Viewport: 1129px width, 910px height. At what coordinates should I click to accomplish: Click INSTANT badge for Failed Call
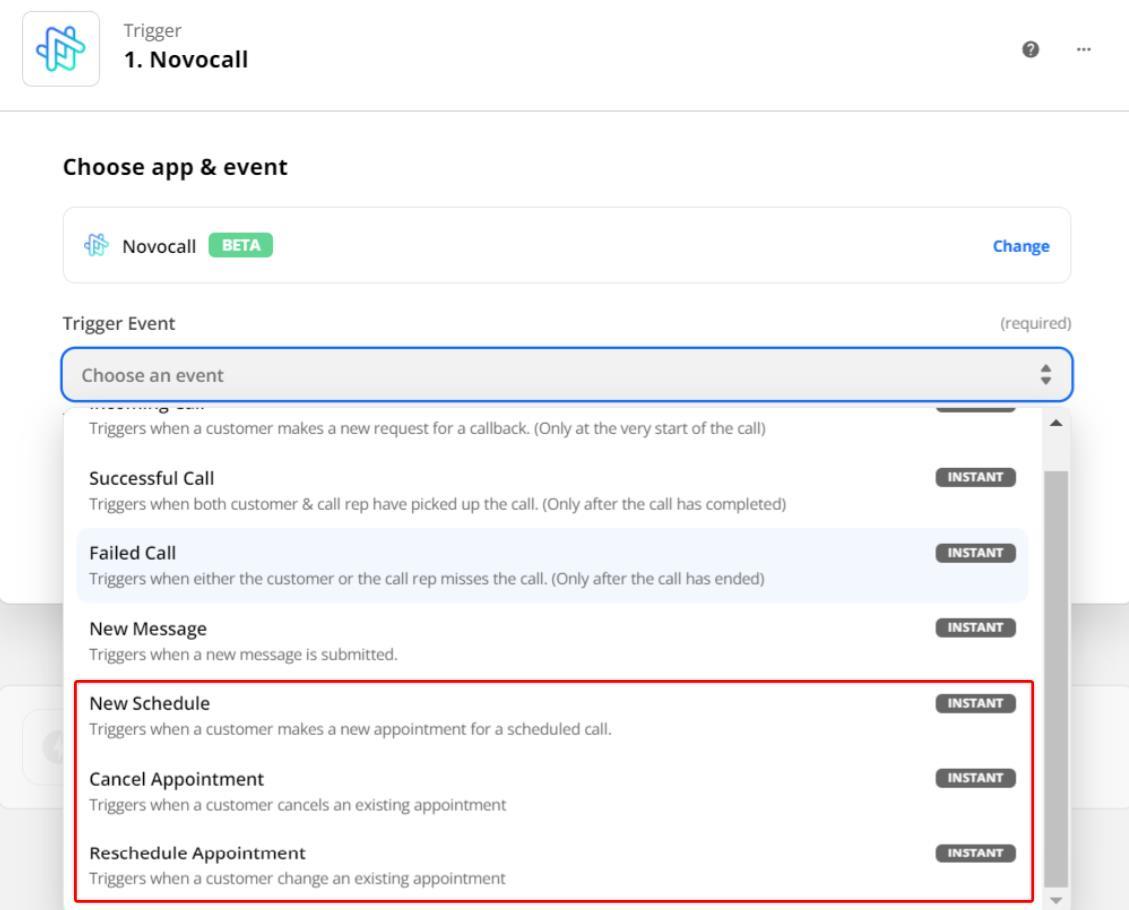pos(976,553)
